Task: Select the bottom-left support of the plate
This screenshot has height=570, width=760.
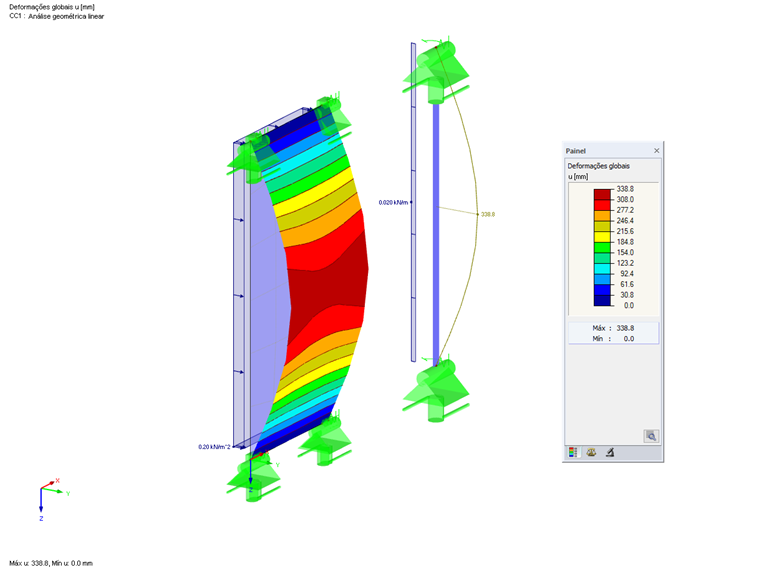Action: click(x=253, y=477)
